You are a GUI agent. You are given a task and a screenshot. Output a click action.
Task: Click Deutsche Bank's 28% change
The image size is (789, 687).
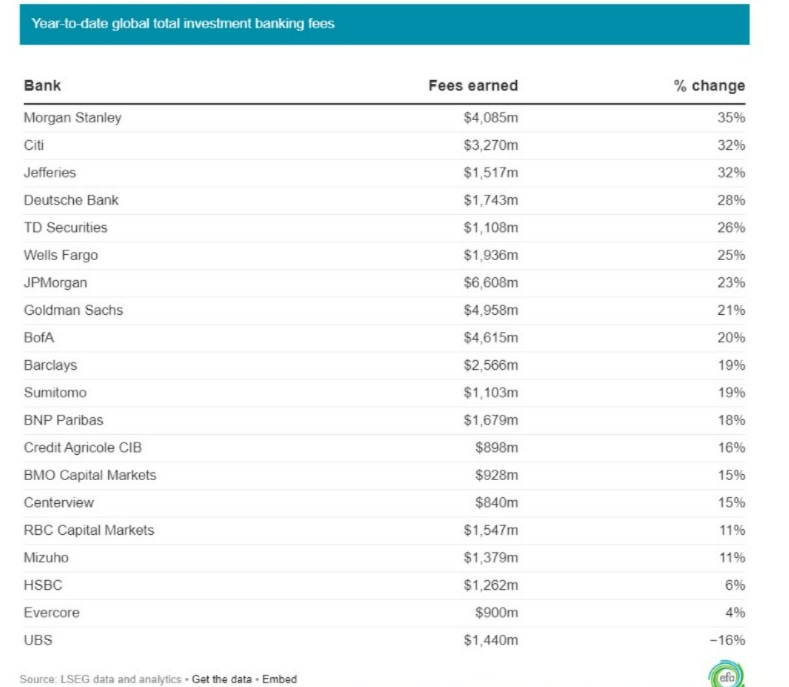pos(731,200)
